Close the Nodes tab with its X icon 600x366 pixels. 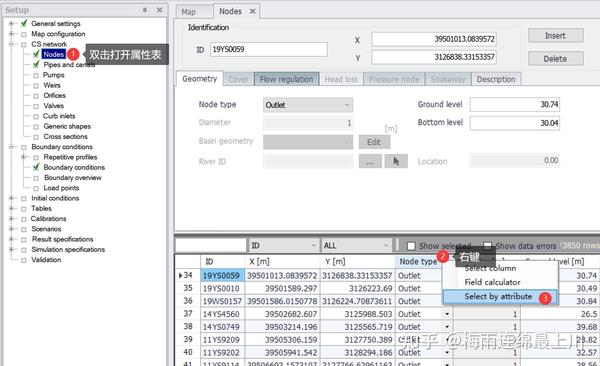253,11
